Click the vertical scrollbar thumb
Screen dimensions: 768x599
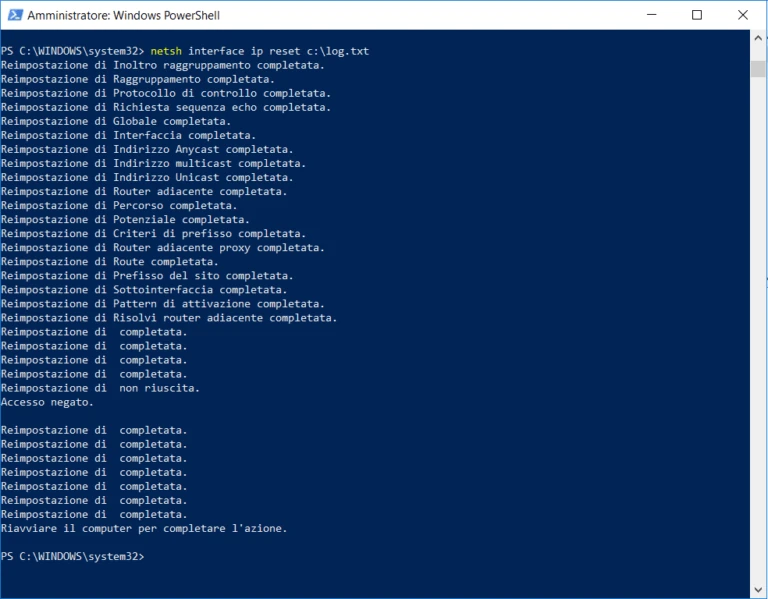click(758, 69)
